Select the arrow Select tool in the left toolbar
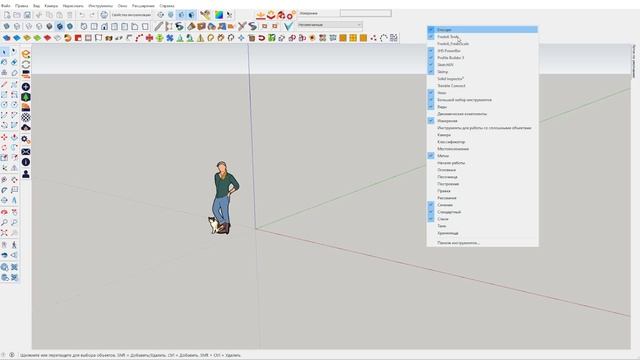Screen dimensions: 640x360 pos(4,52)
